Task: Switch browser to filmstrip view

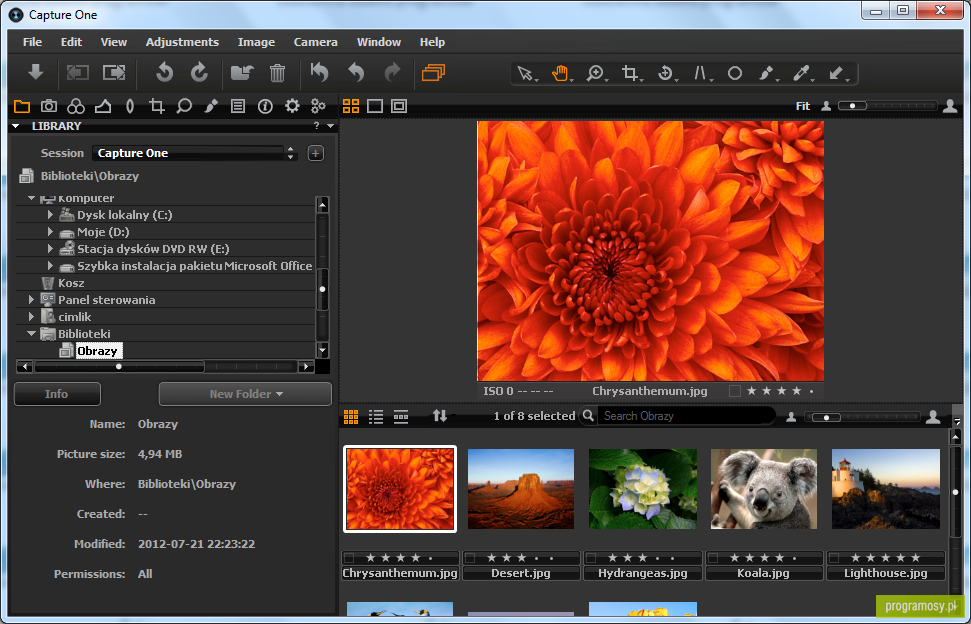Action: click(401, 417)
